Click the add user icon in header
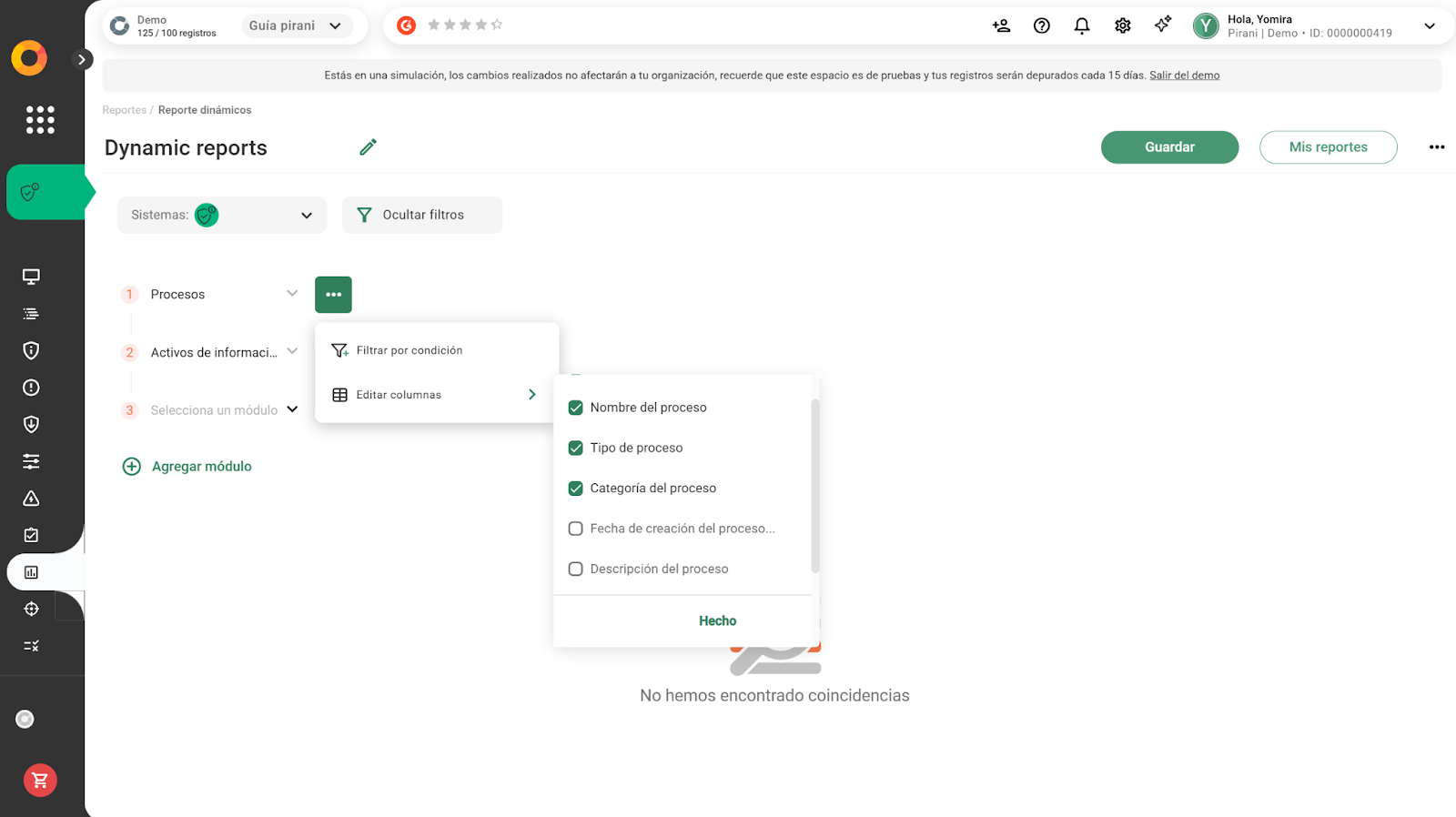 1001,26
